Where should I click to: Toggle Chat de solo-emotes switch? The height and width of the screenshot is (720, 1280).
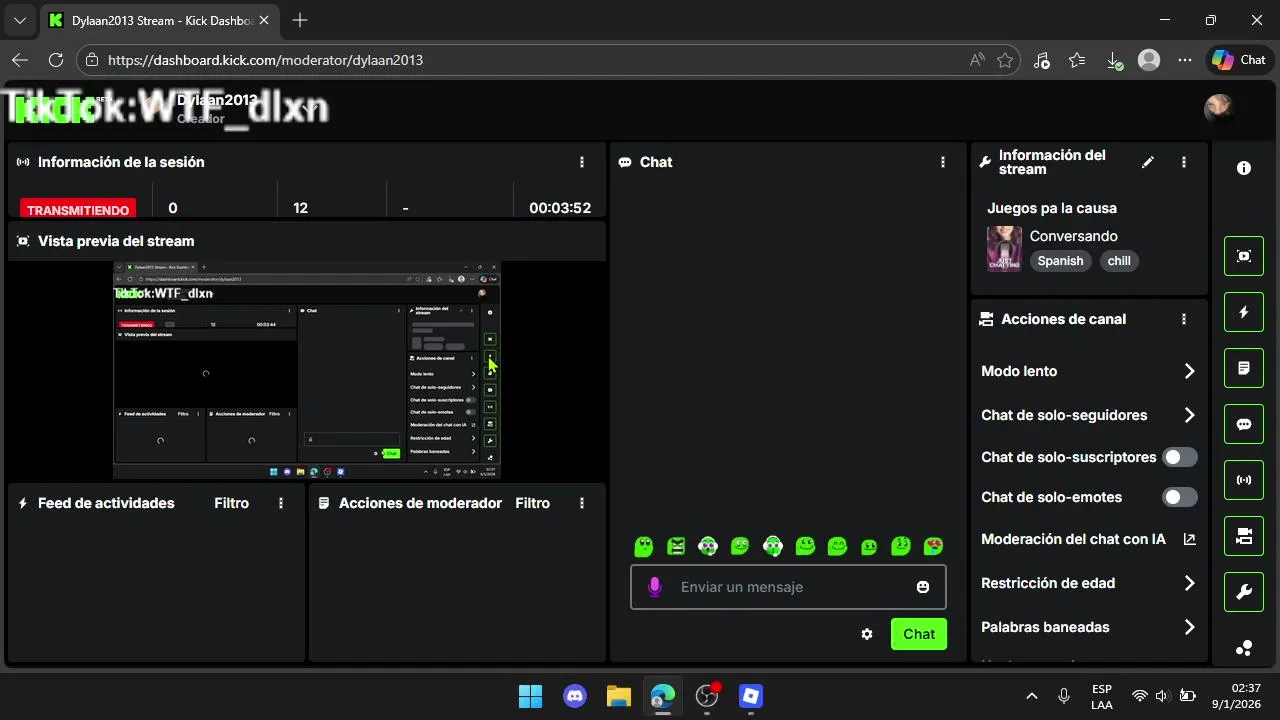click(x=1180, y=497)
